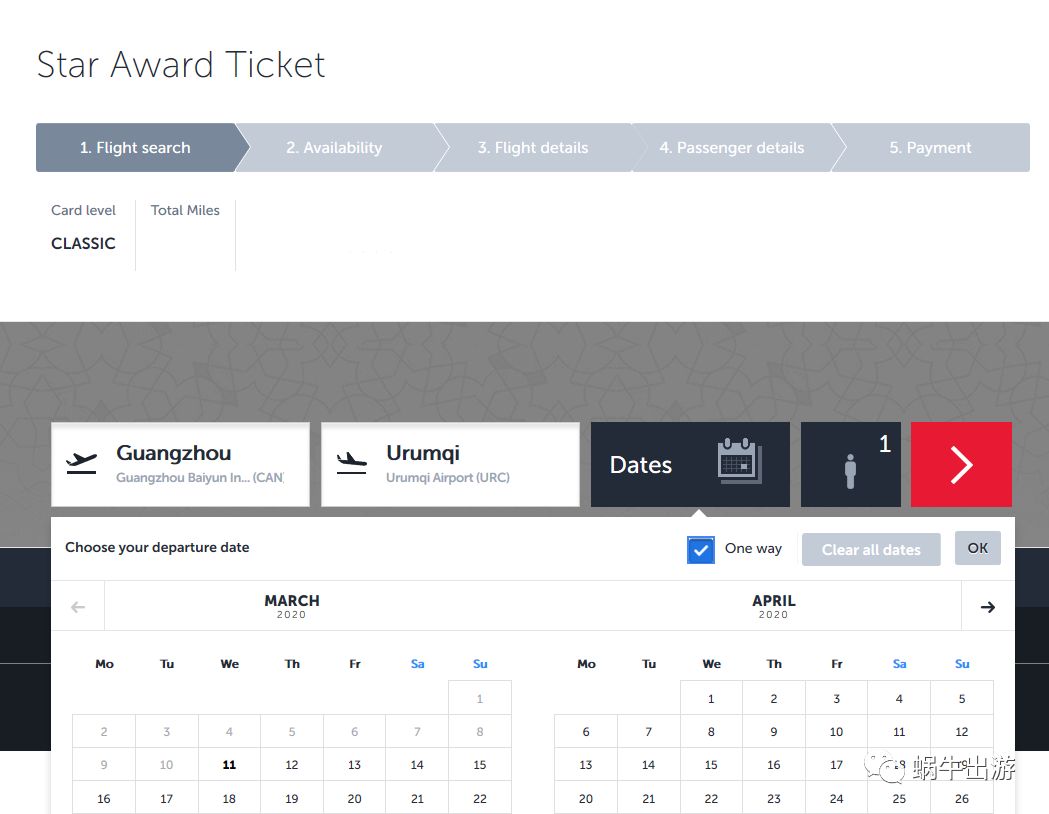Uncheck the One way checkbox
1049x814 pixels.
coord(701,550)
